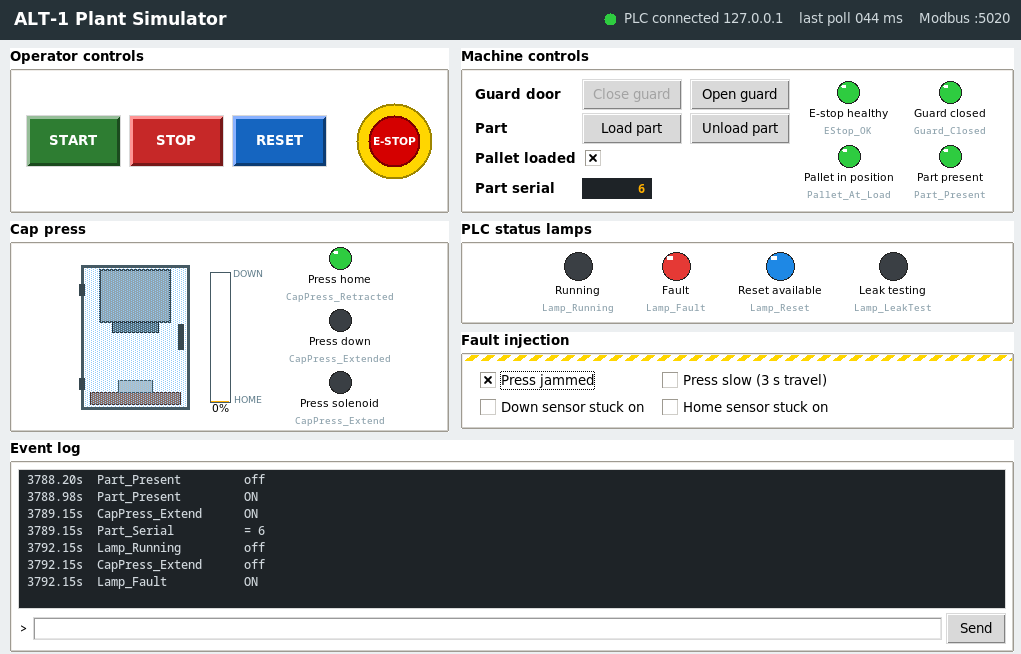Click the 3788.98s Part_Present ON log line
The image size is (1021, 654).
[x=143, y=497]
